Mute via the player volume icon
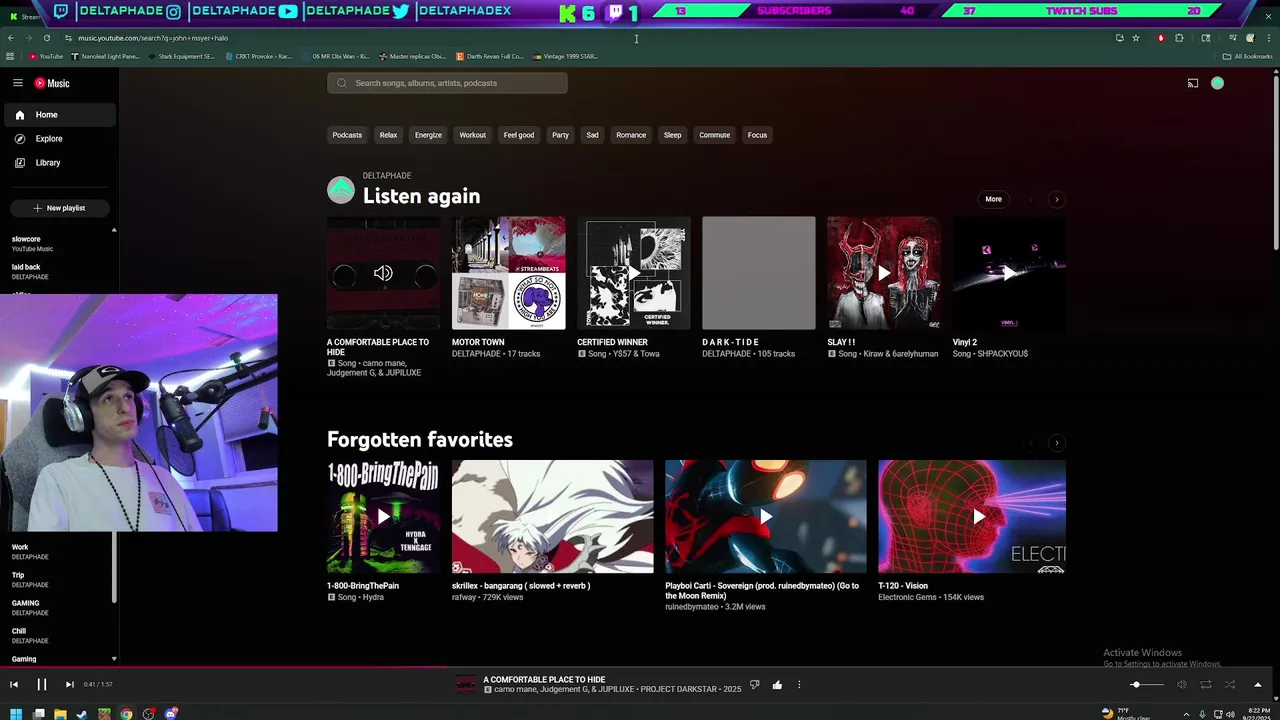 (x=1182, y=685)
